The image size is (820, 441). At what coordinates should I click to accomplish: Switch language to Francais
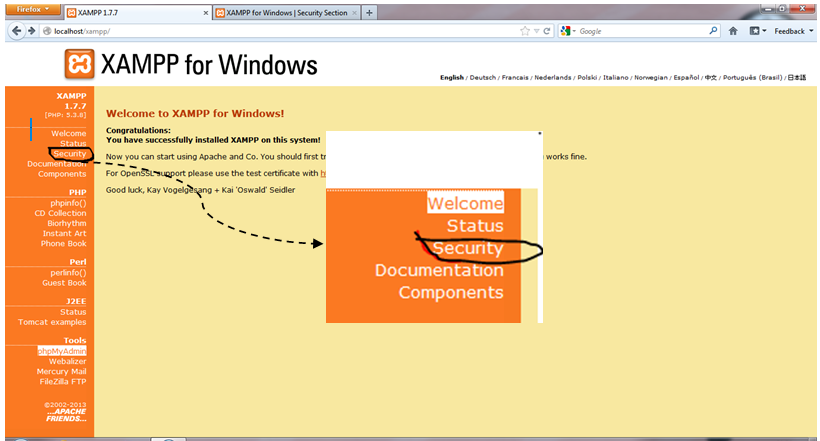[515, 77]
